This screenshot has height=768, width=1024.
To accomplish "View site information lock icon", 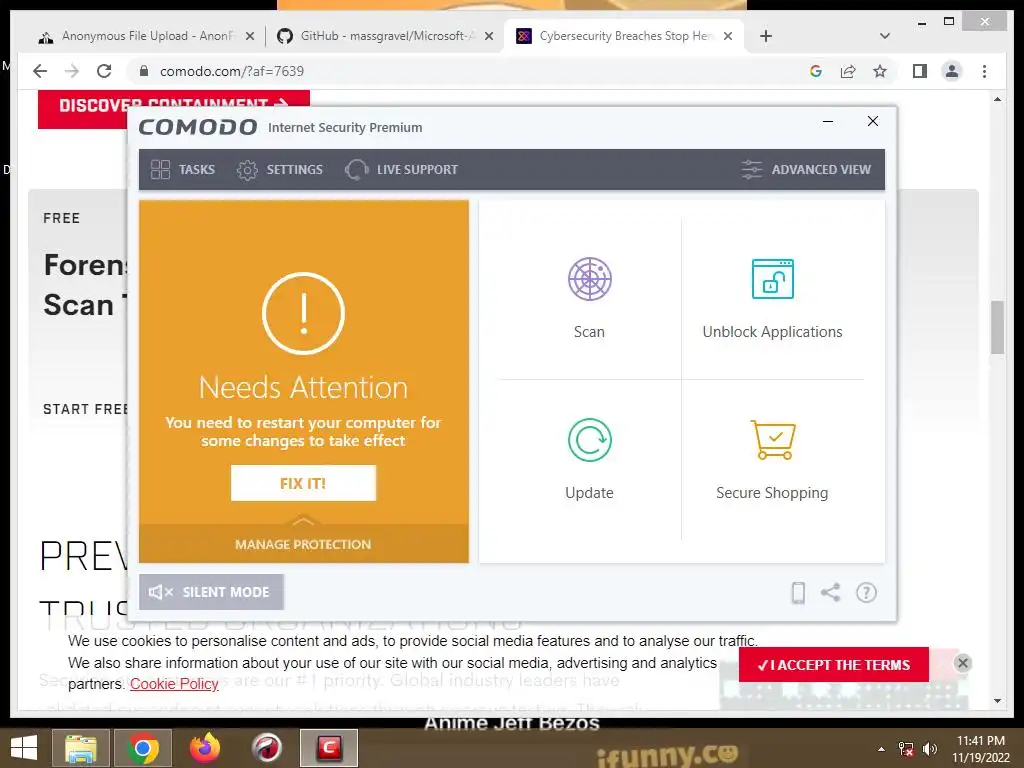I will [x=144, y=71].
